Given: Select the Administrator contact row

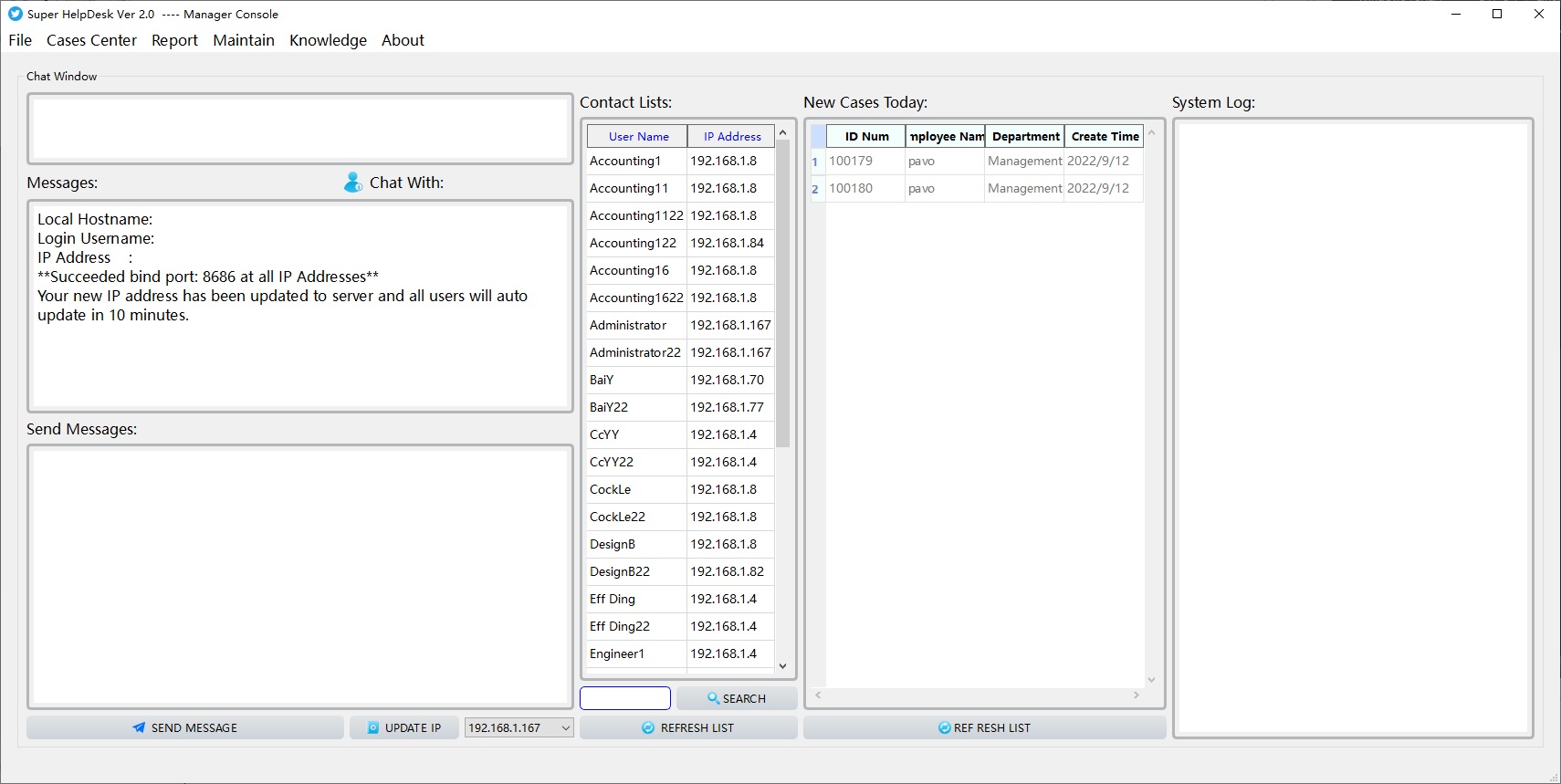Looking at the screenshot, I should pyautogui.click(x=628, y=325).
